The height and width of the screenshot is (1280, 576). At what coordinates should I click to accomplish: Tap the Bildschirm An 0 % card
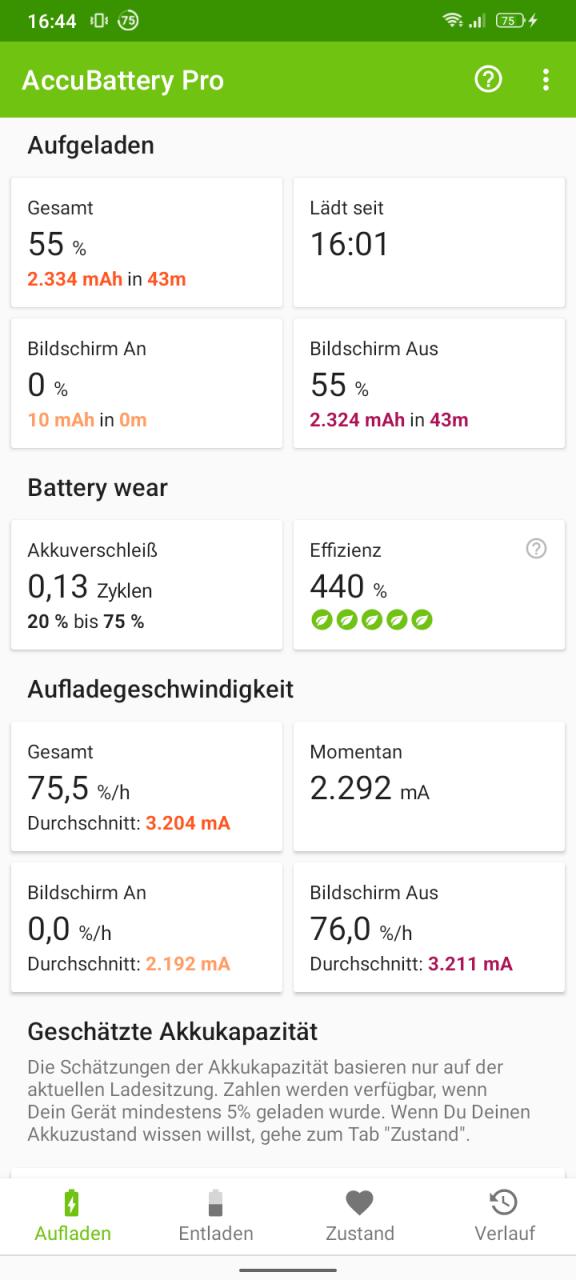click(147, 383)
